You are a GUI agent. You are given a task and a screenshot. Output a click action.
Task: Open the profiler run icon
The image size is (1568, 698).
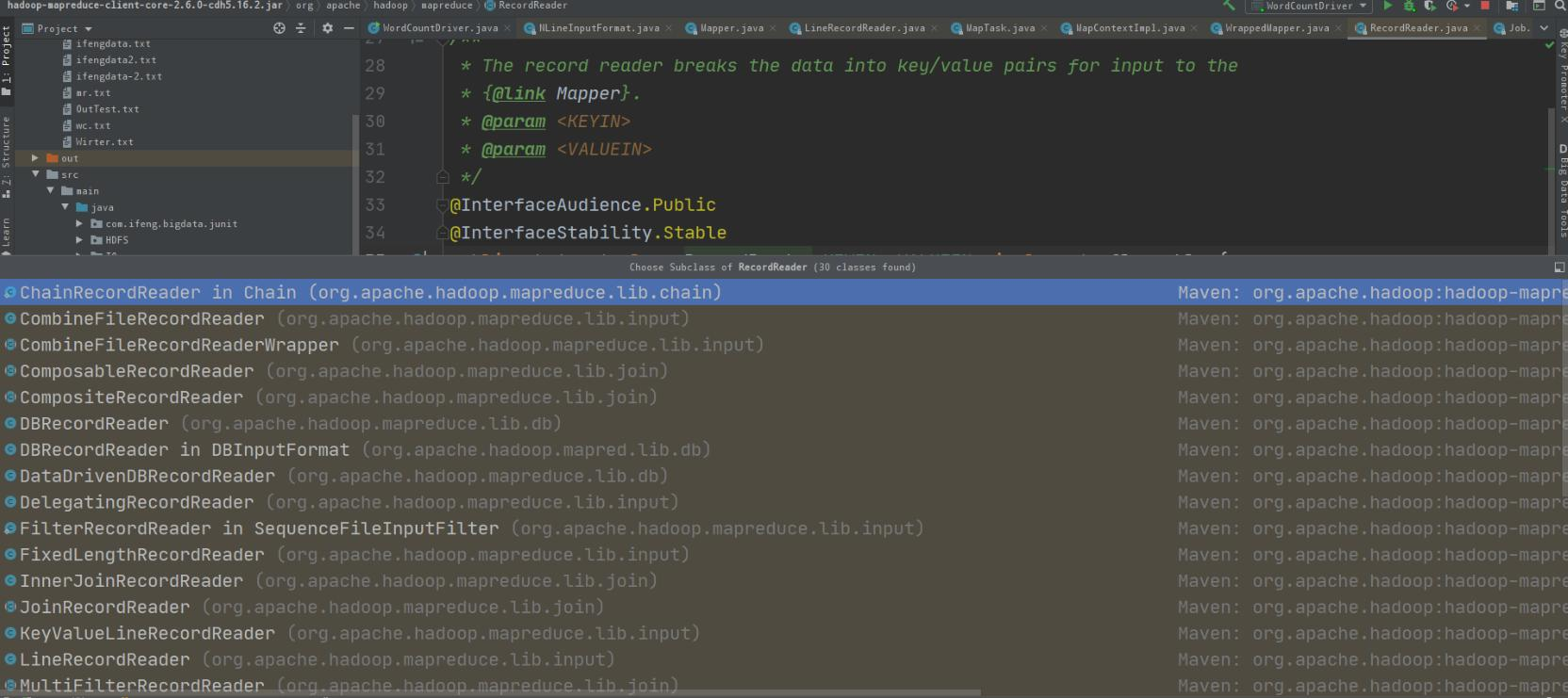click(x=1451, y=6)
